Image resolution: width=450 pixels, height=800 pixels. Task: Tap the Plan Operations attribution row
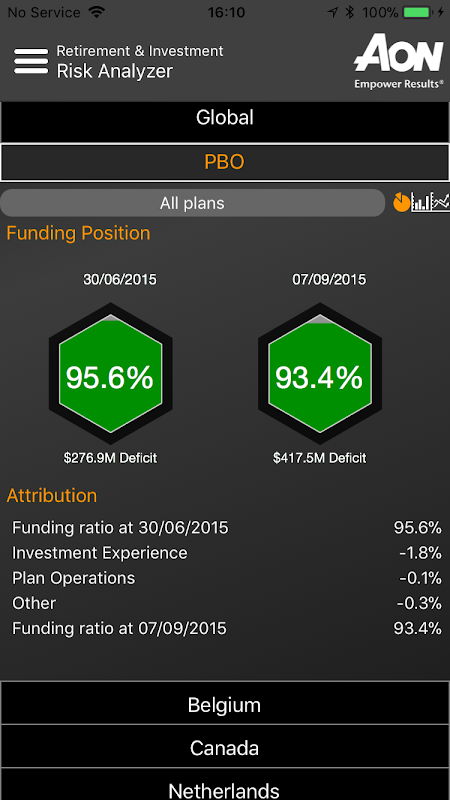(x=227, y=578)
